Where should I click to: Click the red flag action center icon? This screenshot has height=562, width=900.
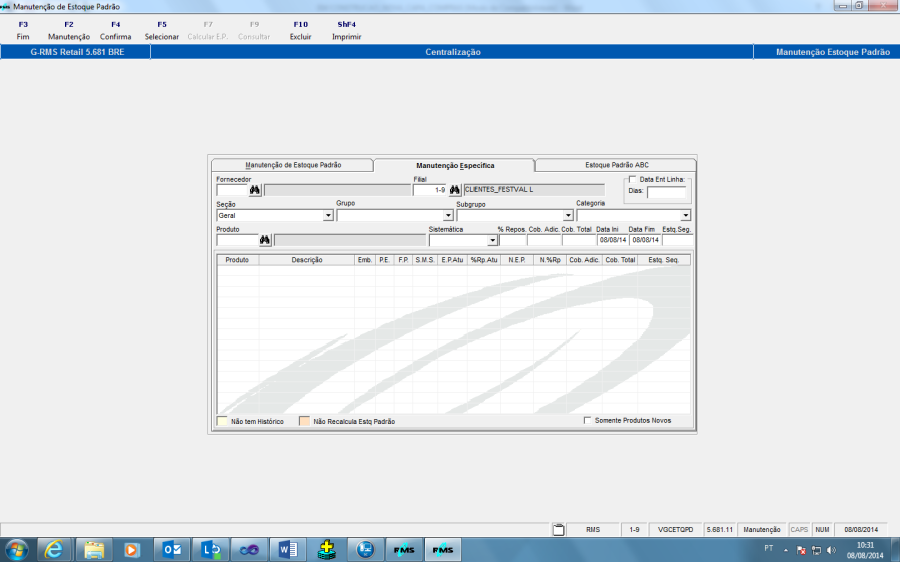[x=801, y=551]
